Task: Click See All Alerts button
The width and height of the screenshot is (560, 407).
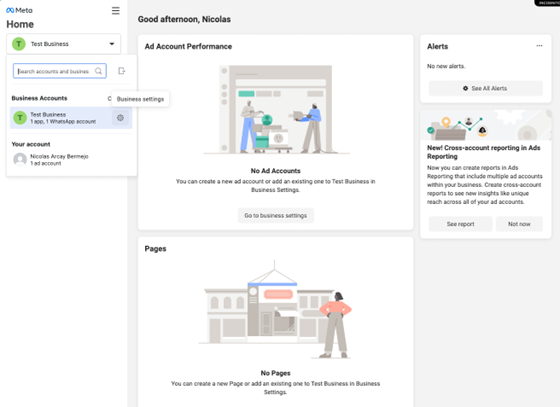Action: (486, 88)
